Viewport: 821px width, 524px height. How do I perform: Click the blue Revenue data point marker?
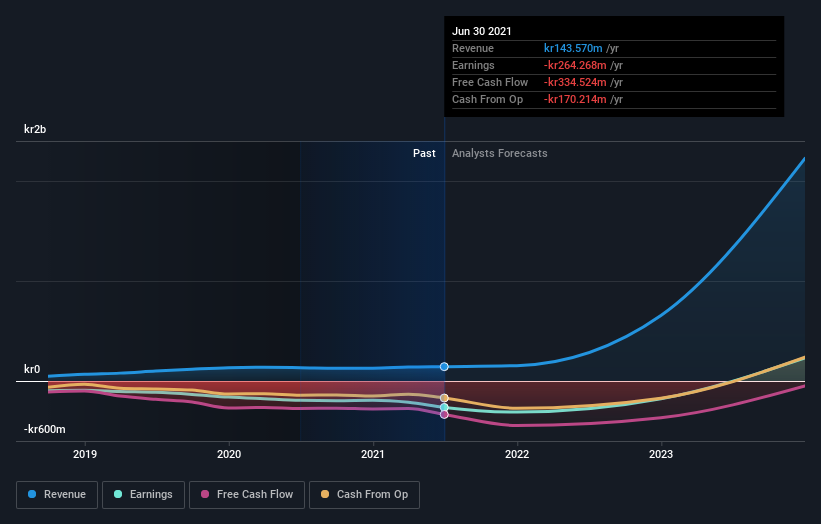(x=444, y=366)
